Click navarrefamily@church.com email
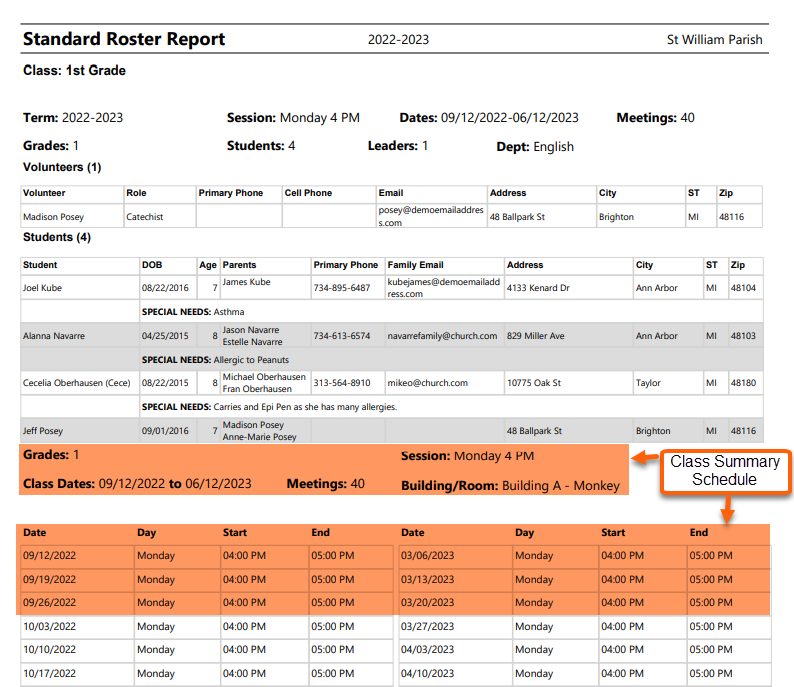 coord(443,336)
